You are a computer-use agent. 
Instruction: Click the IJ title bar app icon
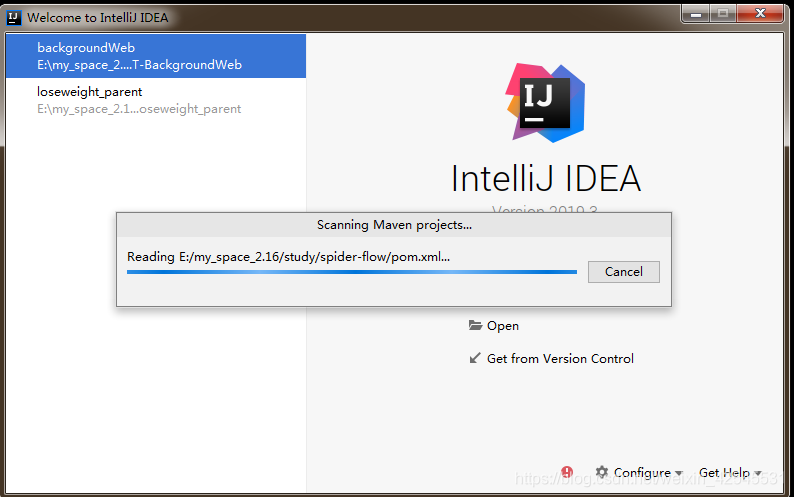pos(14,18)
